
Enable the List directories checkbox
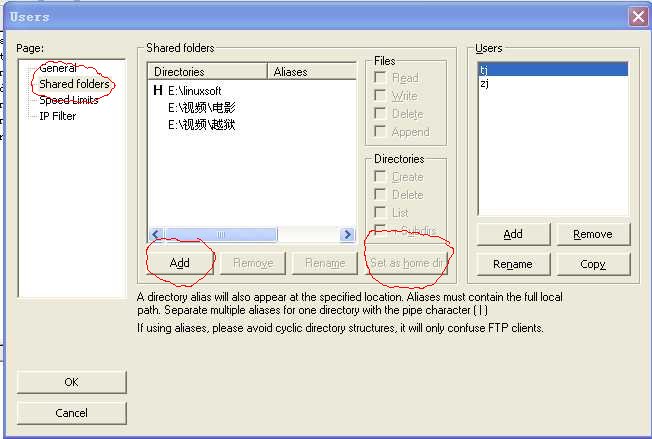click(380, 213)
